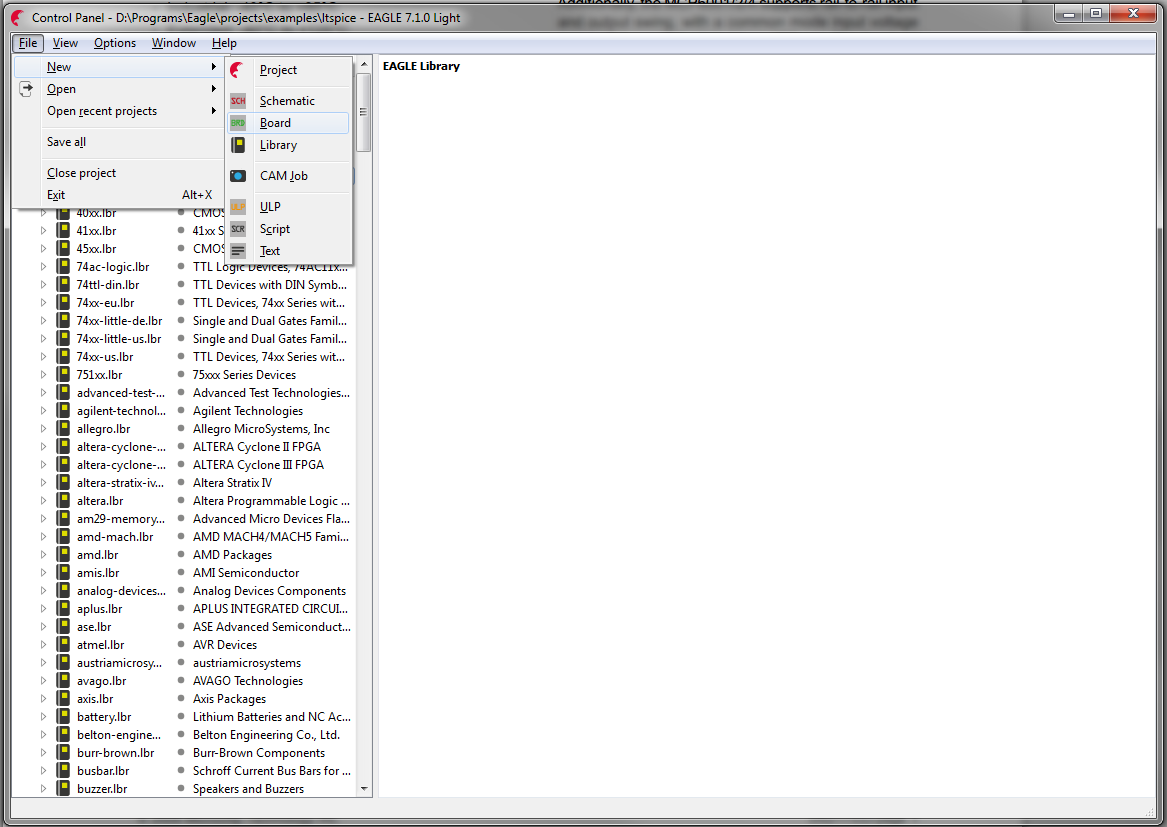Expand the 74xx-us.lbr tree entry
This screenshot has width=1167, height=827.
42,356
